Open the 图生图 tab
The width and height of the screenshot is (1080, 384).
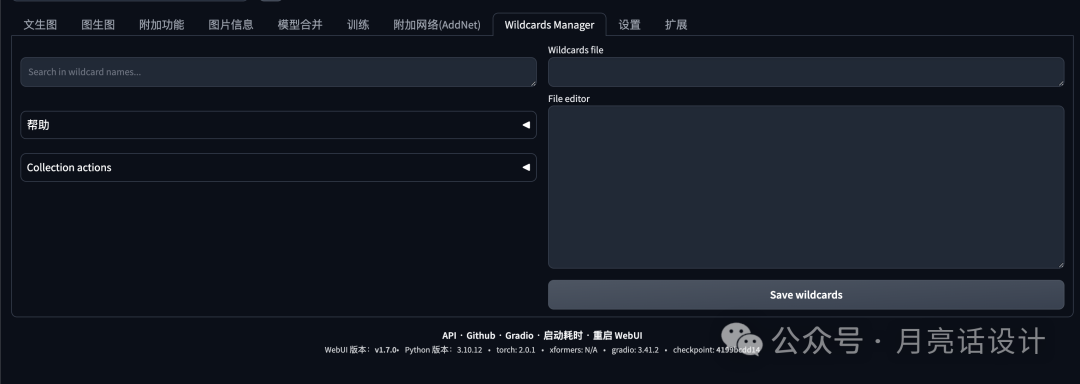coord(98,25)
